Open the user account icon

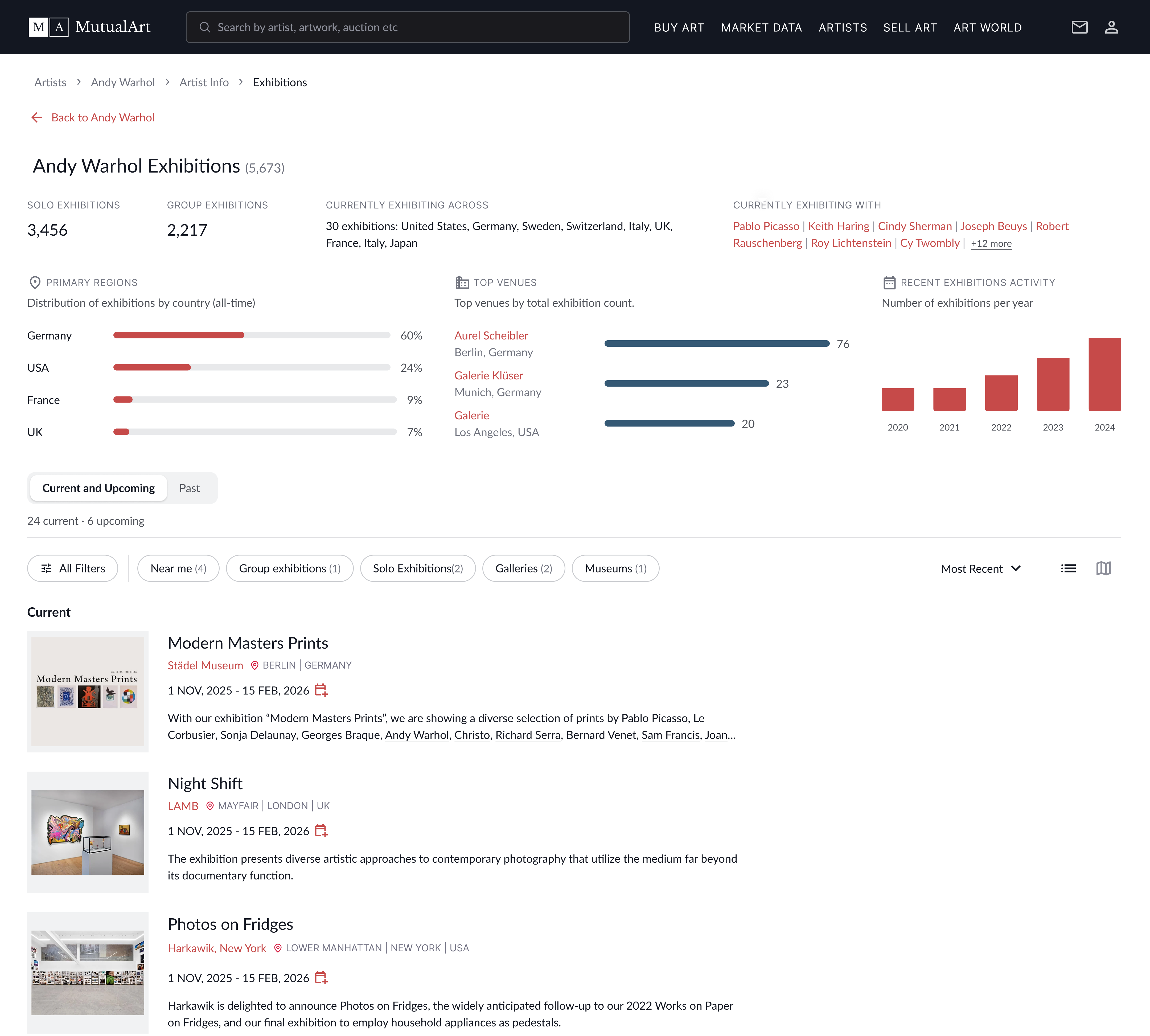click(x=1111, y=27)
